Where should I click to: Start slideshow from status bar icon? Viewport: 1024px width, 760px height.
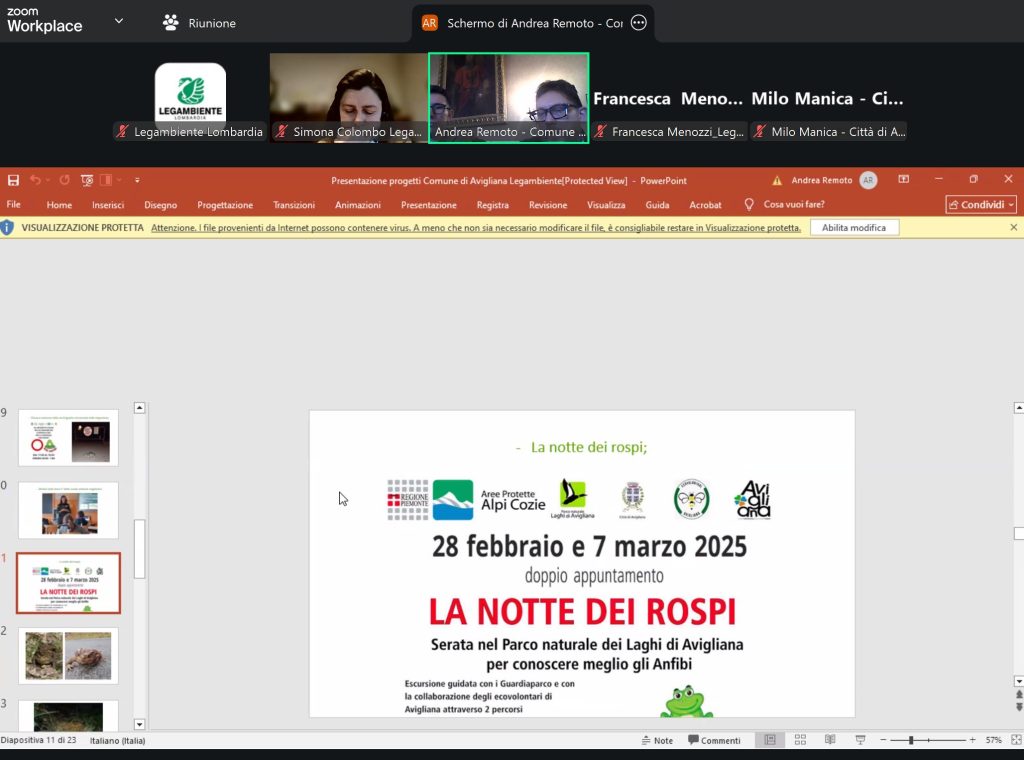pyautogui.click(x=860, y=740)
